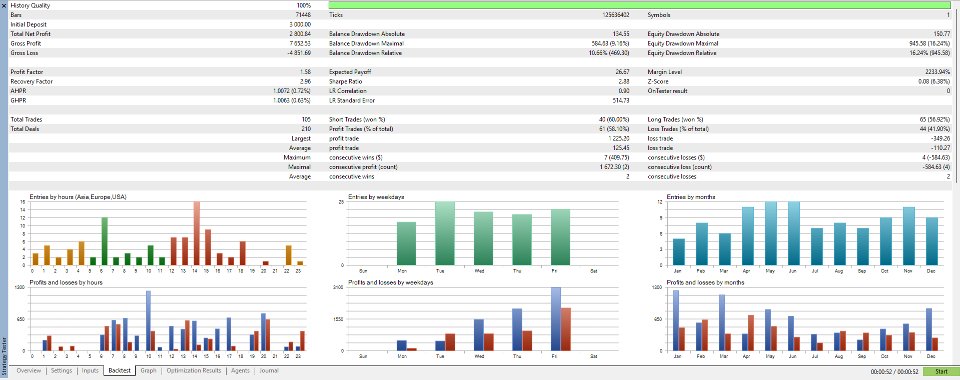
Task: Click the Initial Deposit label
Action: coord(29,24)
